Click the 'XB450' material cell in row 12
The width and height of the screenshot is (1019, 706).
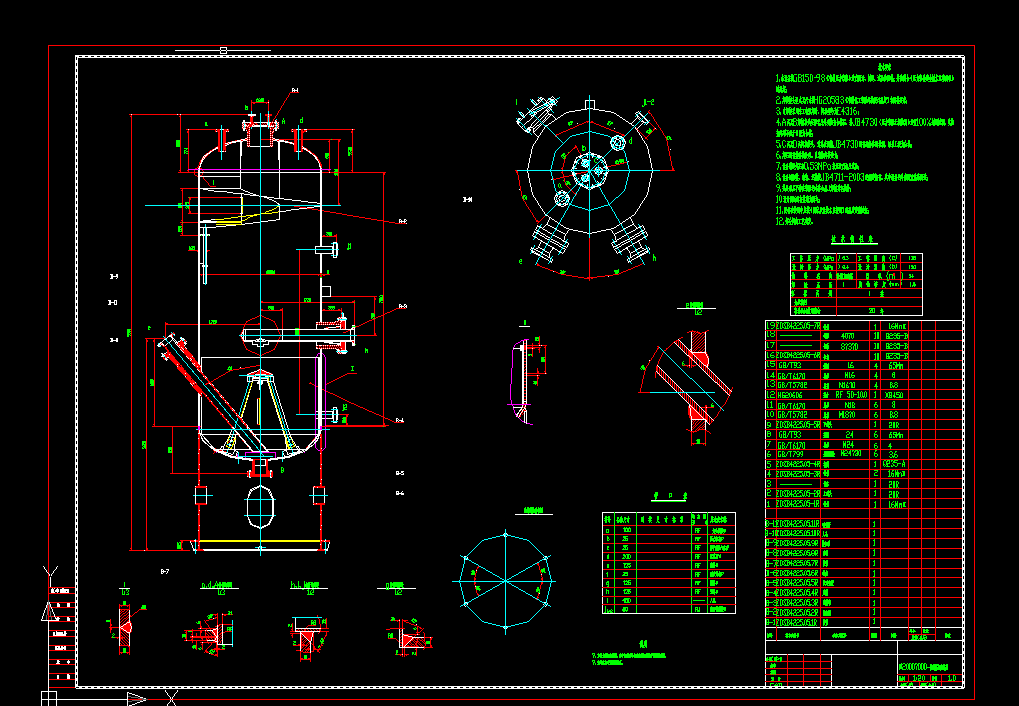[896, 395]
